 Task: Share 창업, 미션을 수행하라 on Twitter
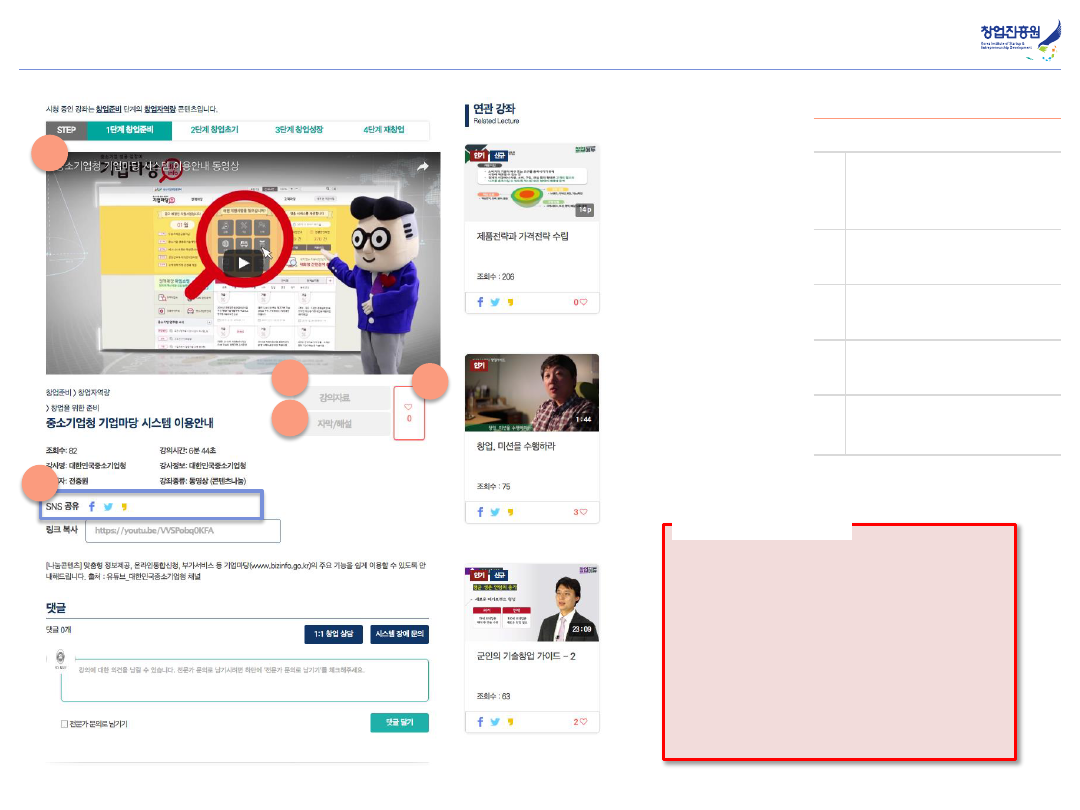point(495,512)
